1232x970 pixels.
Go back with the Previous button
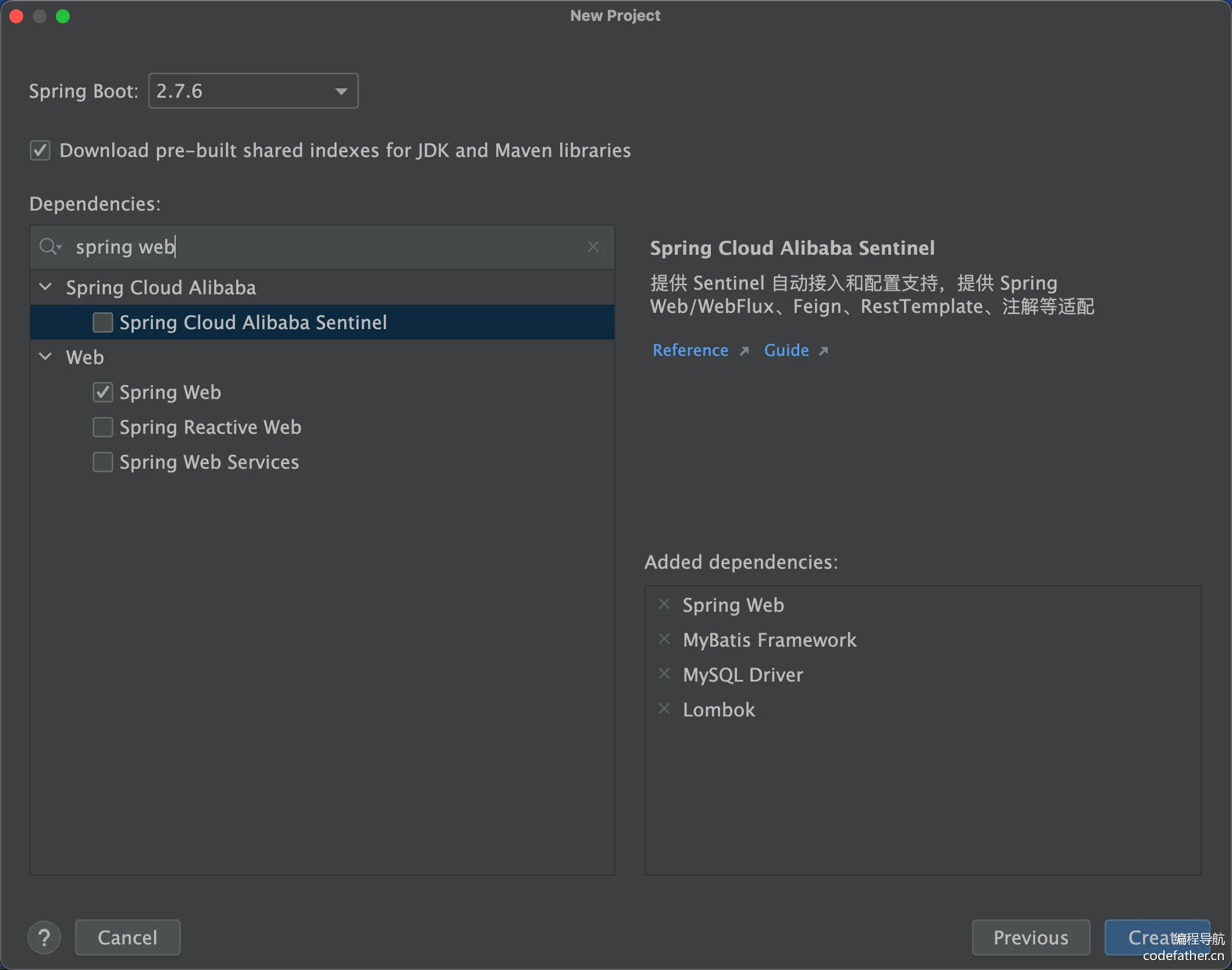click(x=1031, y=937)
